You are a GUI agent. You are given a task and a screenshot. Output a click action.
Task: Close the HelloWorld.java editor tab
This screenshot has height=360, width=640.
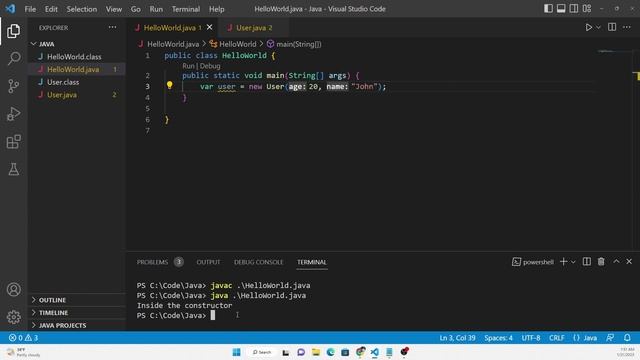pos(209,27)
